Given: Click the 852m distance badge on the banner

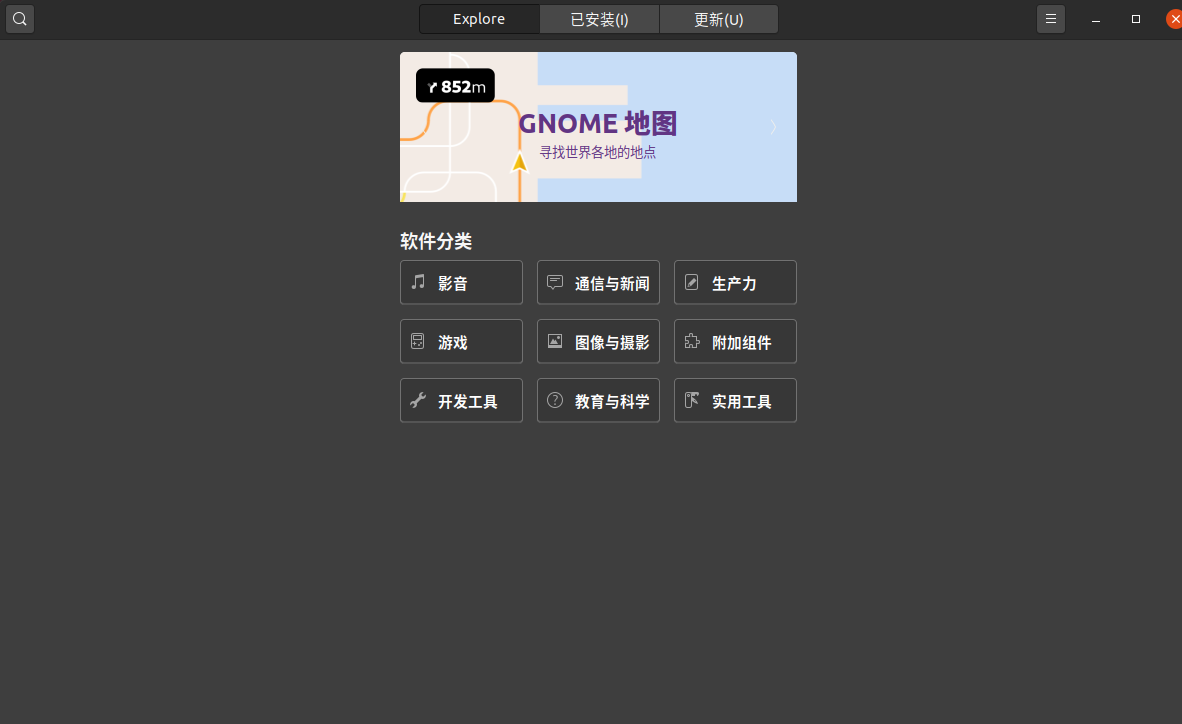Looking at the screenshot, I should point(455,86).
